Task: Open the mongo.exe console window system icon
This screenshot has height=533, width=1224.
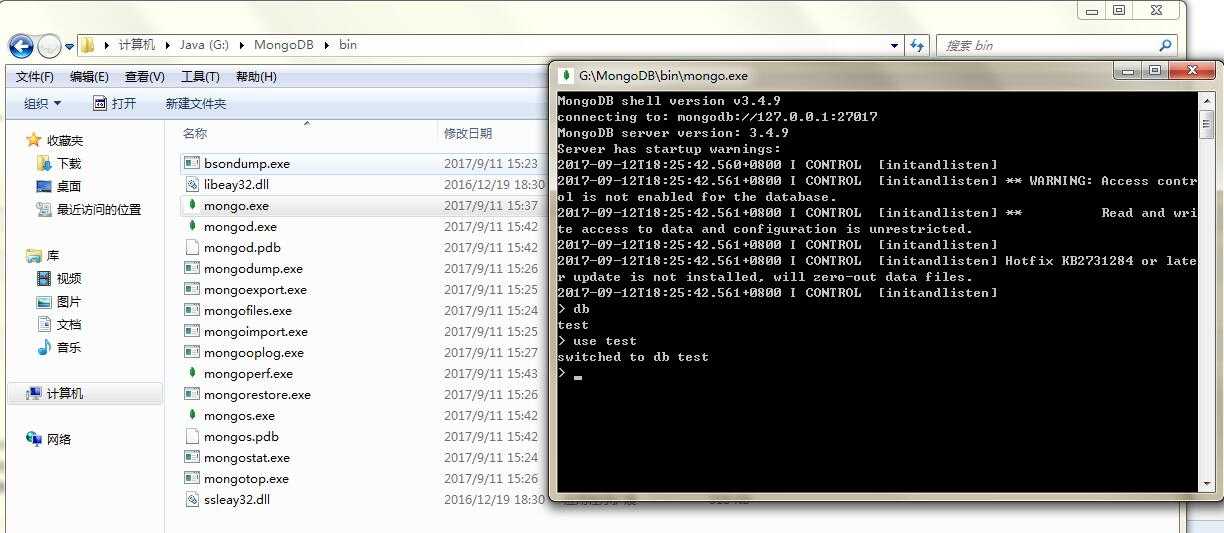Action: pyautogui.click(x=567, y=75)
